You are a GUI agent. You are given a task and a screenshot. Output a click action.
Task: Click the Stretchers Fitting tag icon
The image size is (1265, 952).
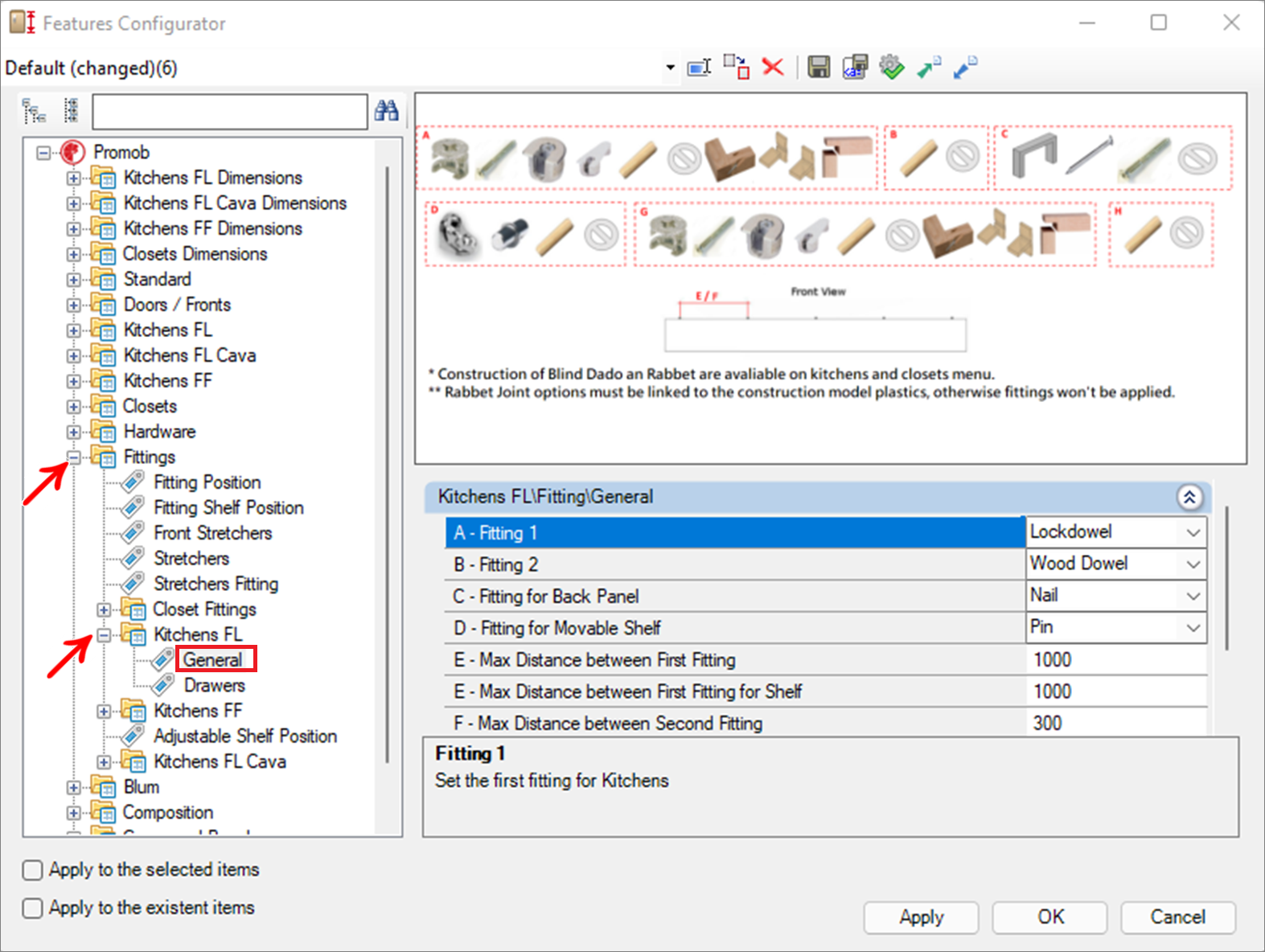[x=133, y=584]
